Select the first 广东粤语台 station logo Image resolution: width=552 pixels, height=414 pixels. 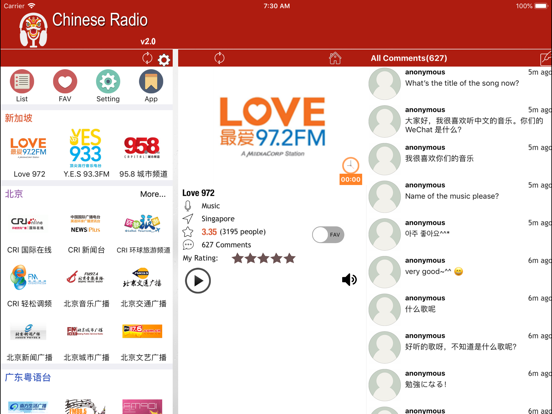click(x=29, y=406)
